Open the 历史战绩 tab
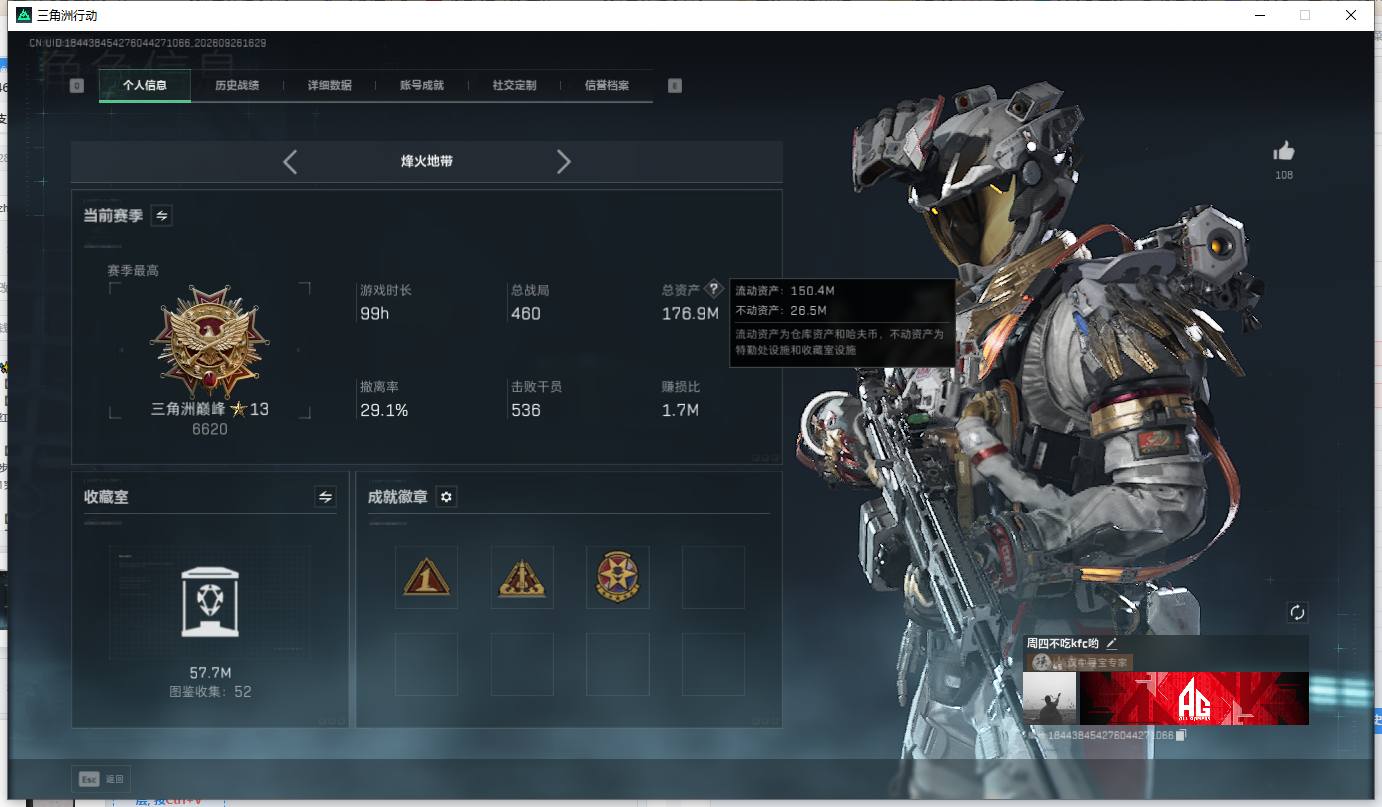1382x807 pixels. click(x=237, y=86)
